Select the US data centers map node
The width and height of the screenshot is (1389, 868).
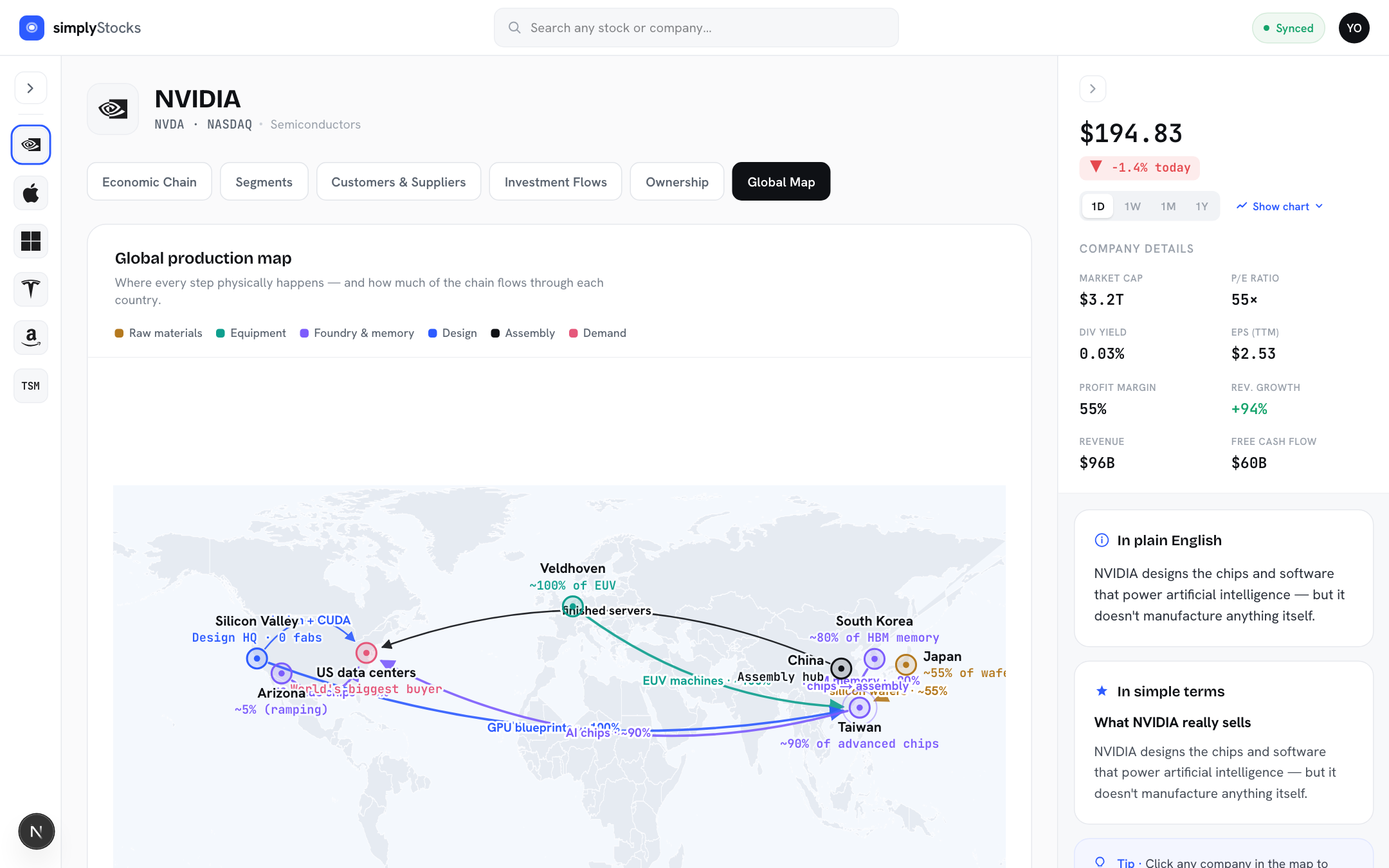pyautogui.click(x=366, y=653)
